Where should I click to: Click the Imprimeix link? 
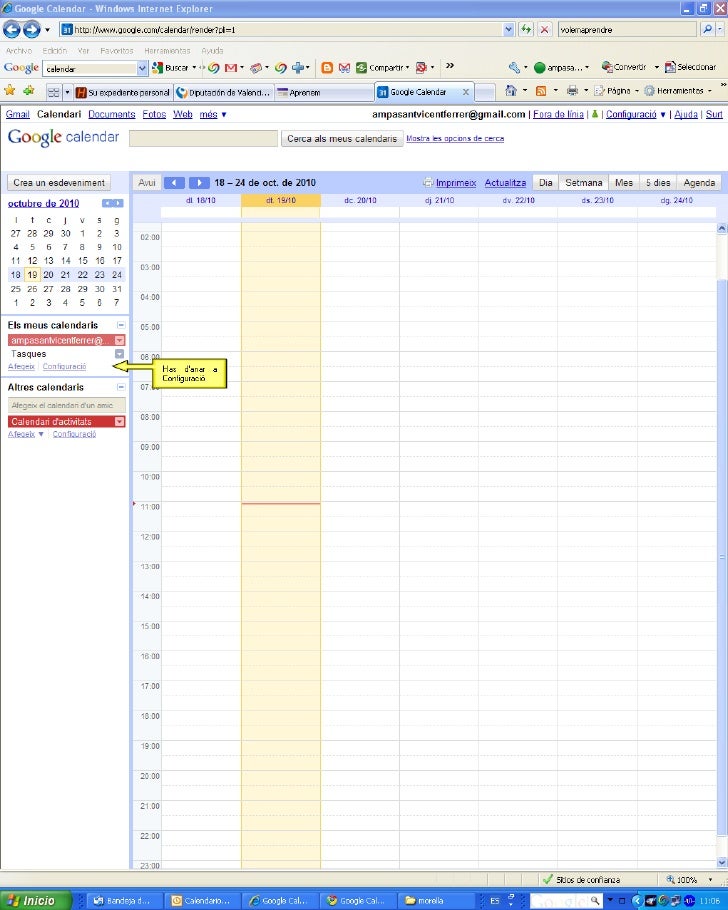click(456, 183)
